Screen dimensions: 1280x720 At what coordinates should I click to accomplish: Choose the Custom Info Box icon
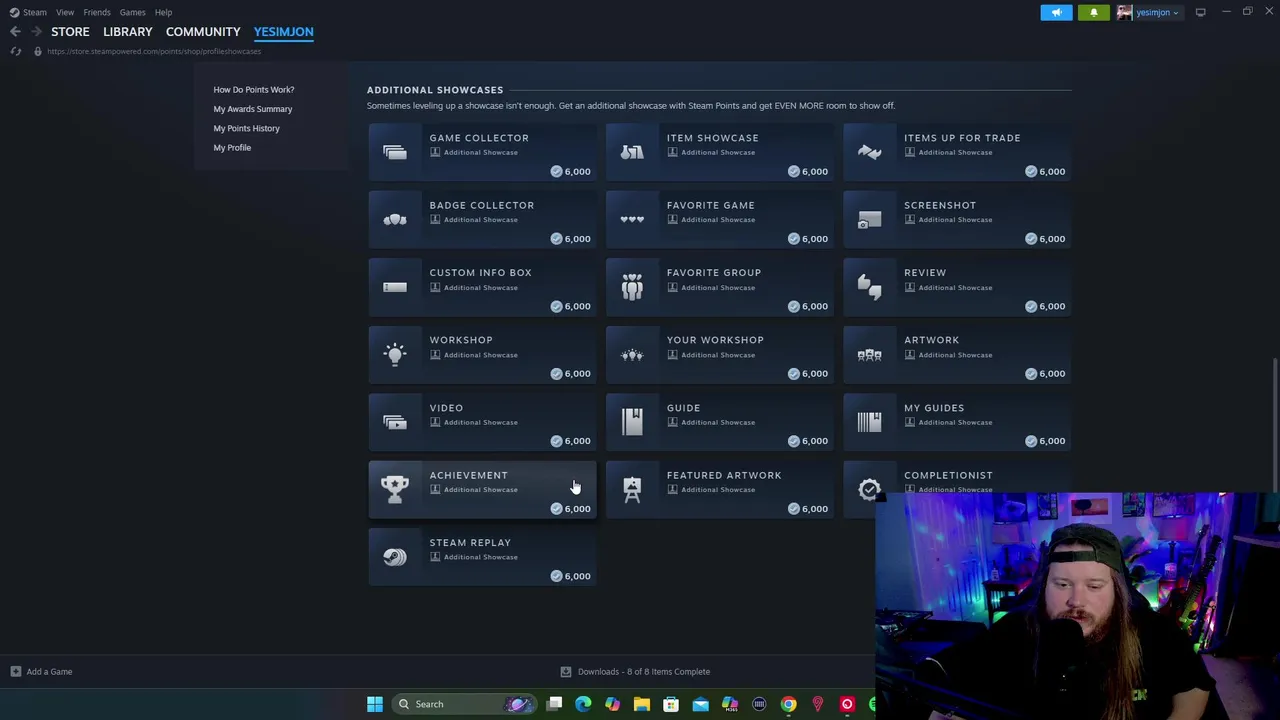[x=395, y=287]
